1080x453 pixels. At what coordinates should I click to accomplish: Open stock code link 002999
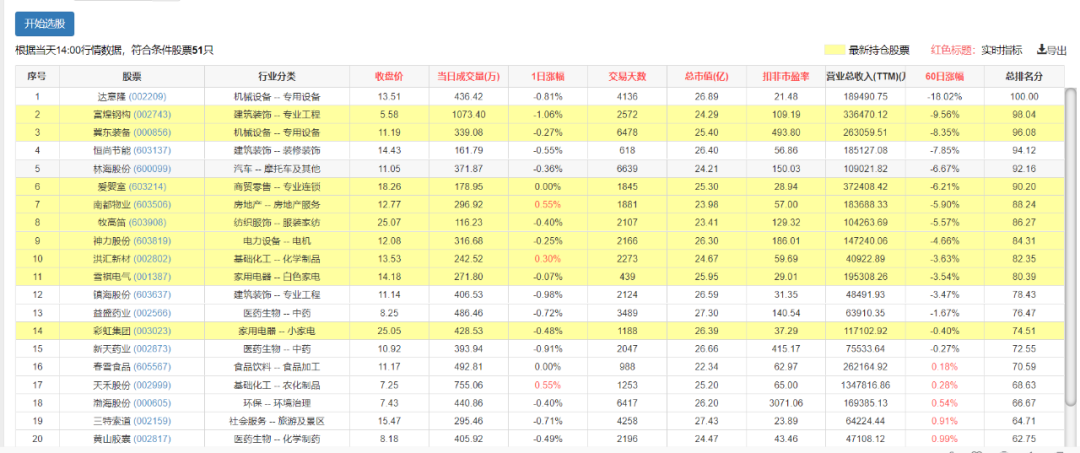[154, 385]
